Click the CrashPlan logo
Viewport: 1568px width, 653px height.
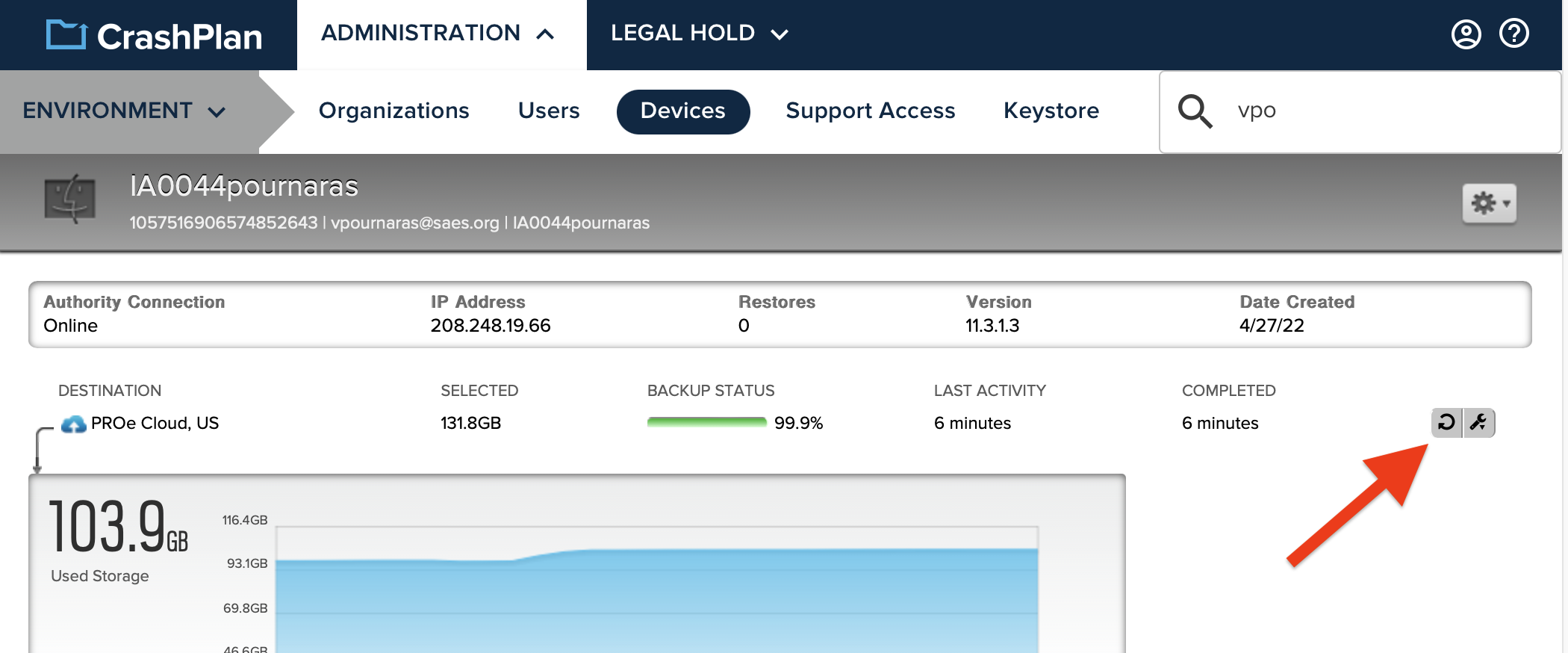coord(155,35)
